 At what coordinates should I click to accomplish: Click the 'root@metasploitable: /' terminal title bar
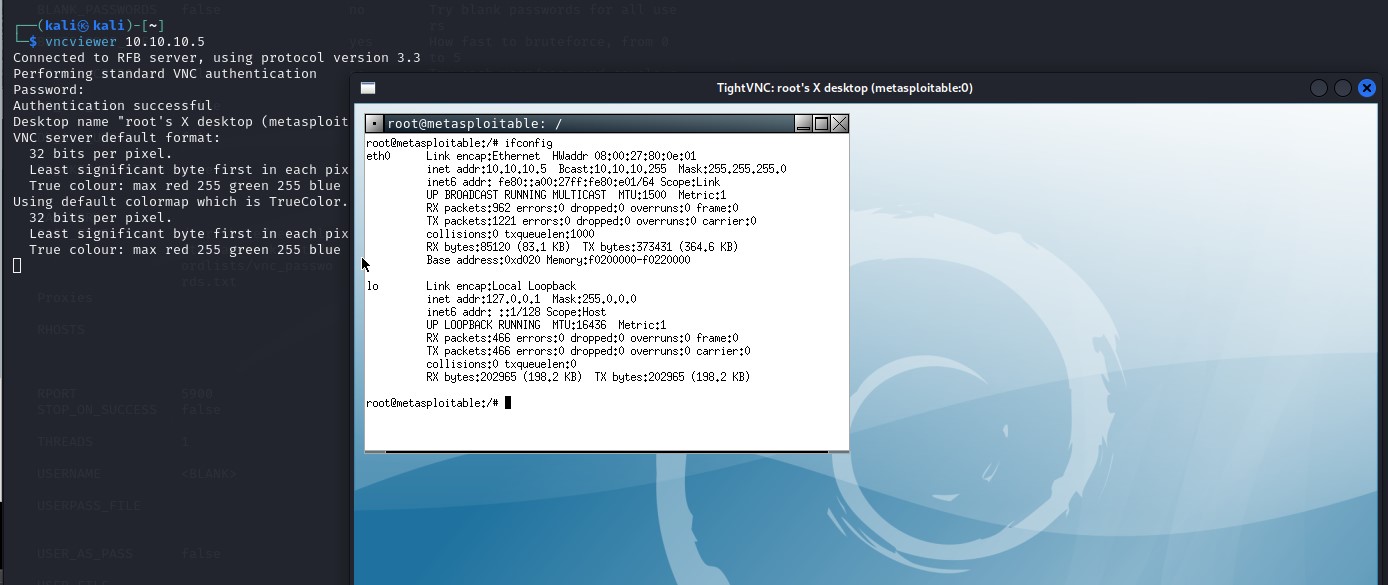(589, 124)
